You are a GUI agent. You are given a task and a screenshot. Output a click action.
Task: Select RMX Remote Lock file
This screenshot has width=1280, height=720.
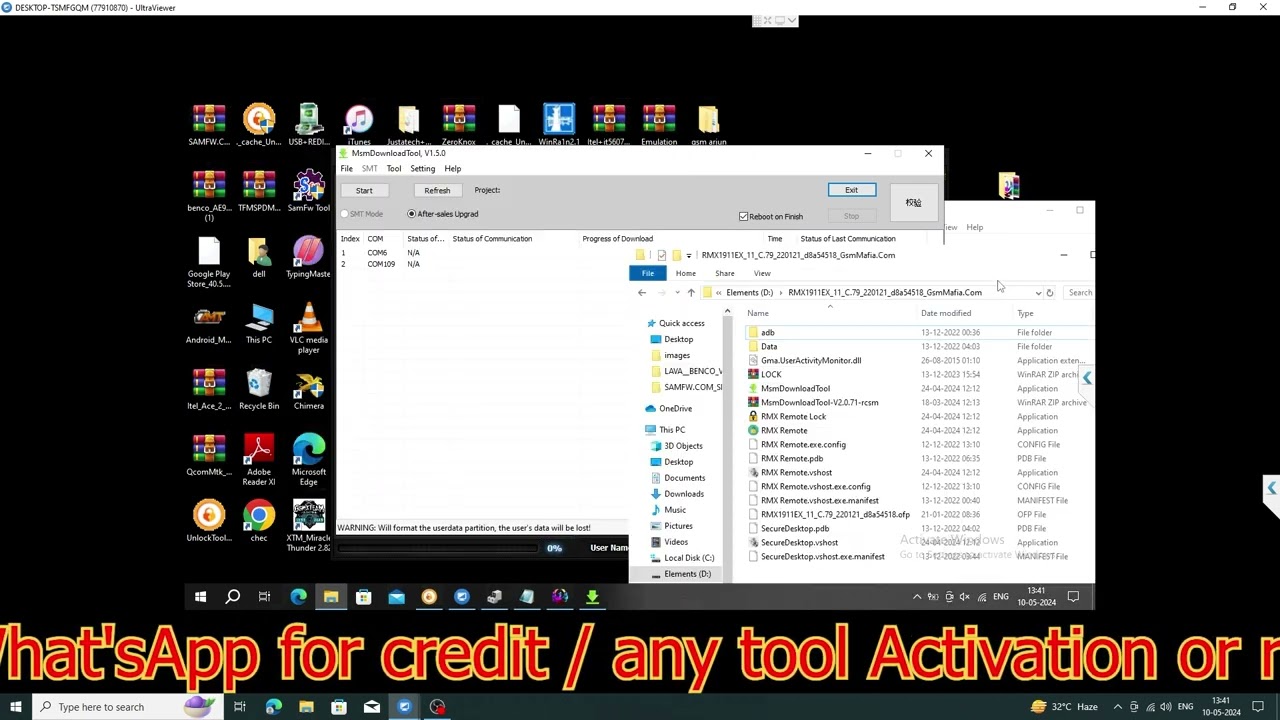click(x=793, y=416)
